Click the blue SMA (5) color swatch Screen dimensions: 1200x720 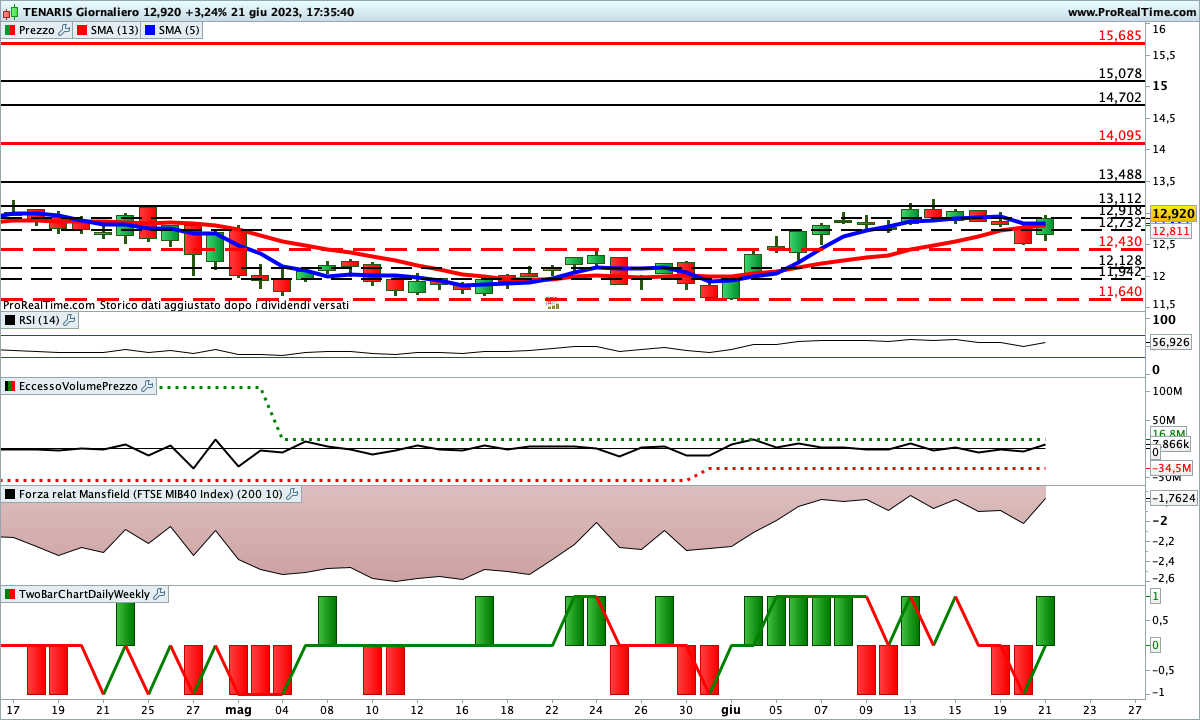[x=150, y=30]
